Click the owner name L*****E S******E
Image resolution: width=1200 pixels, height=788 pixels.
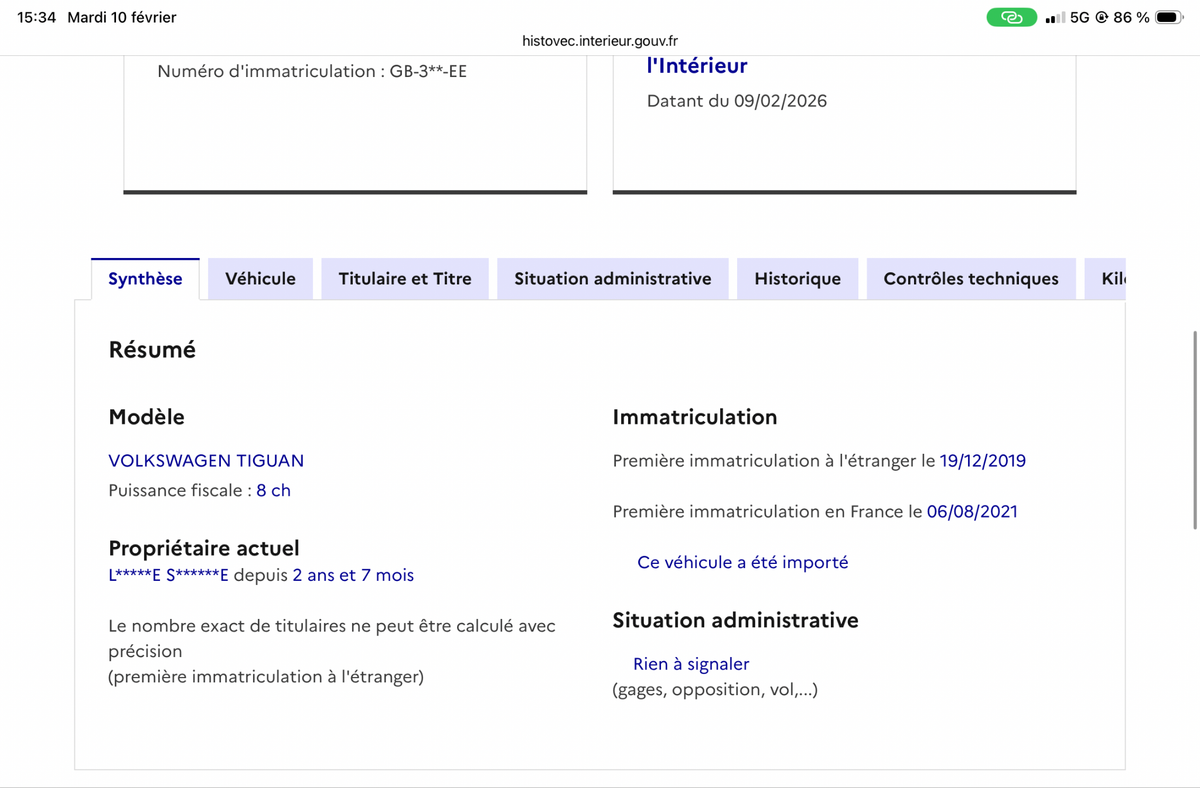(x=168, y=575)
